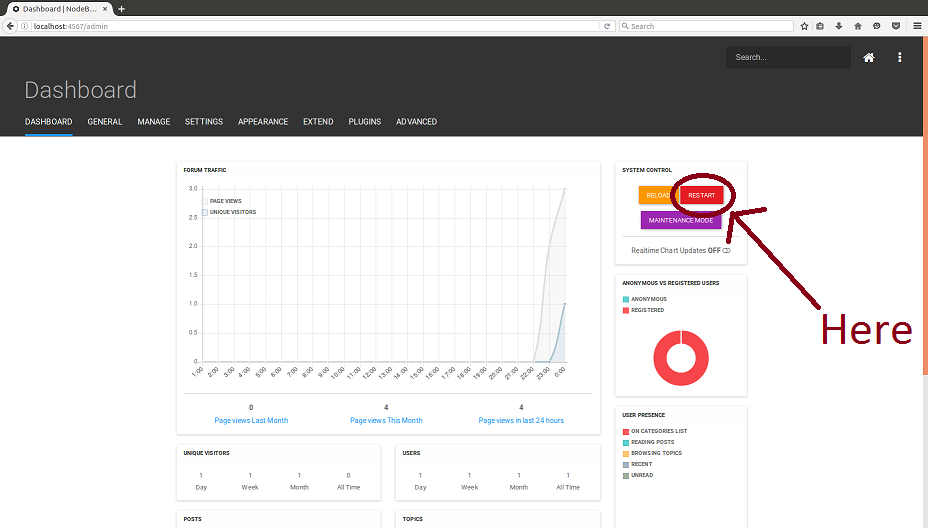Click the orange Reload button
The width and height of the screenshot is (928, 528).
pos(658,195)
